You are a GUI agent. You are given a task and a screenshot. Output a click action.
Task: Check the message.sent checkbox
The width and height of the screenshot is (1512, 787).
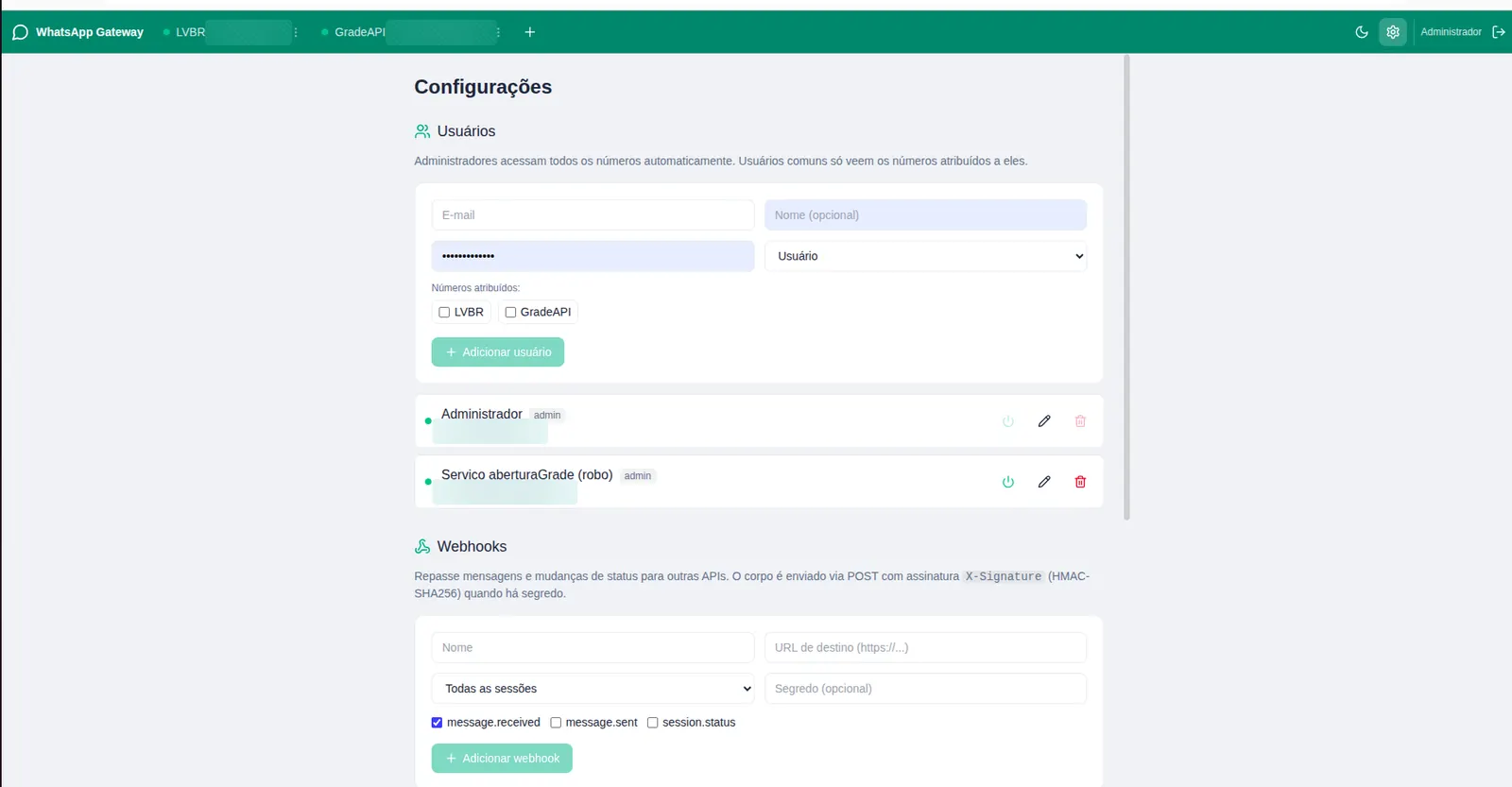556,723
